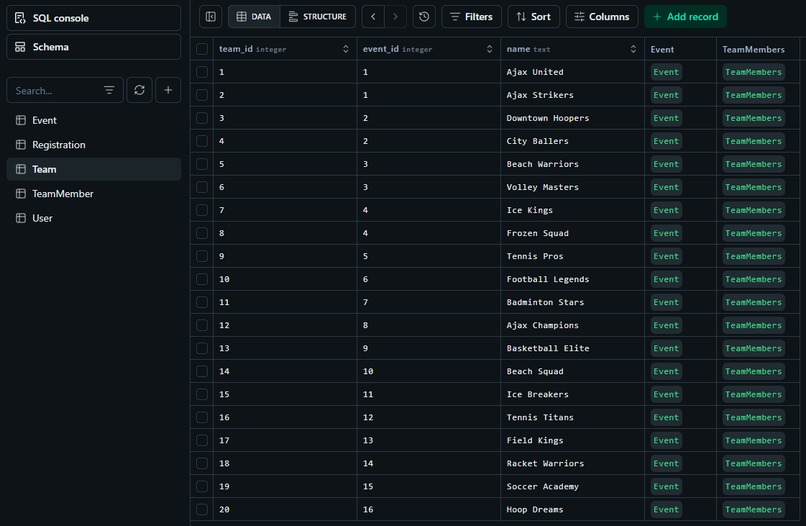Click Add record button

685,16
